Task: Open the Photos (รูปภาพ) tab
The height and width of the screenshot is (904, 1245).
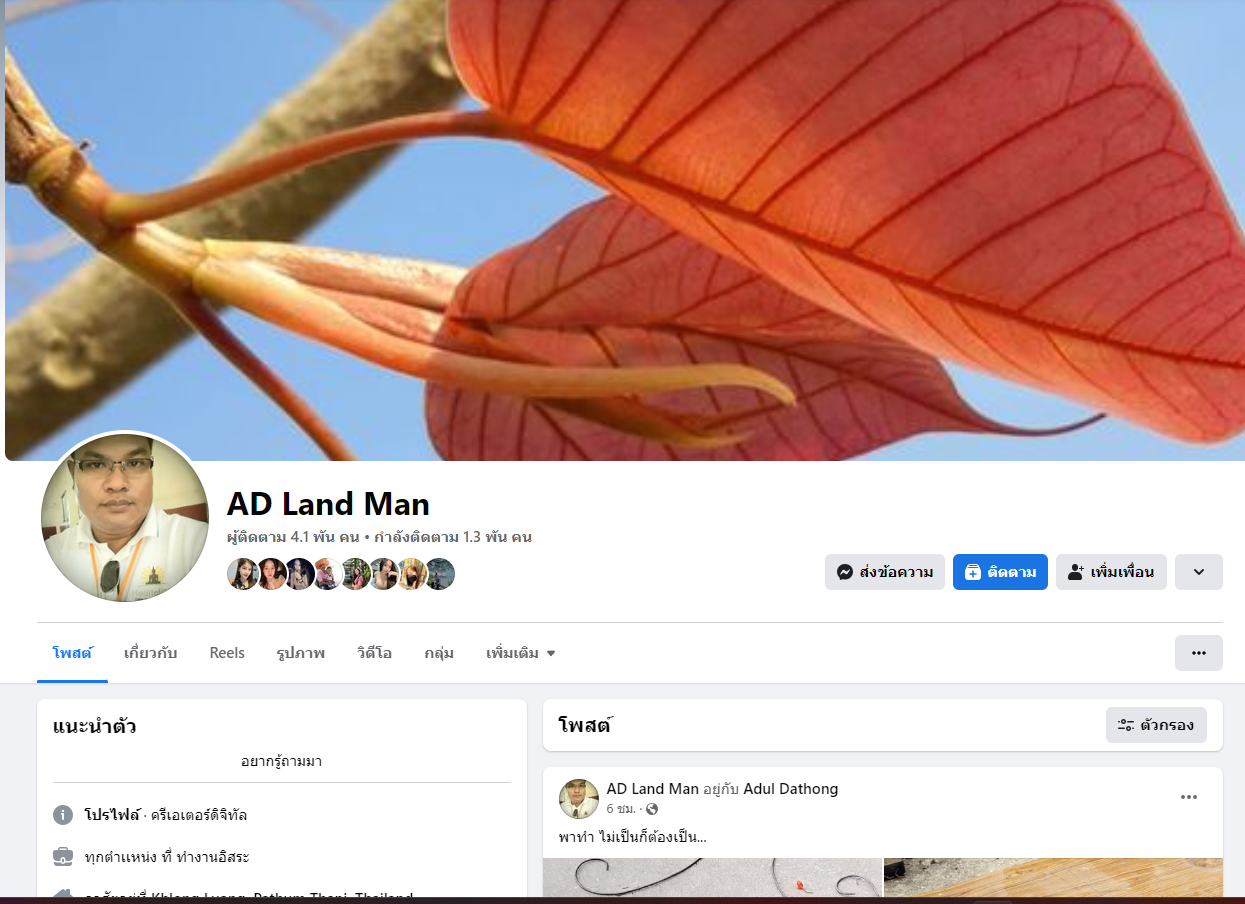Action: pos(301,653)
